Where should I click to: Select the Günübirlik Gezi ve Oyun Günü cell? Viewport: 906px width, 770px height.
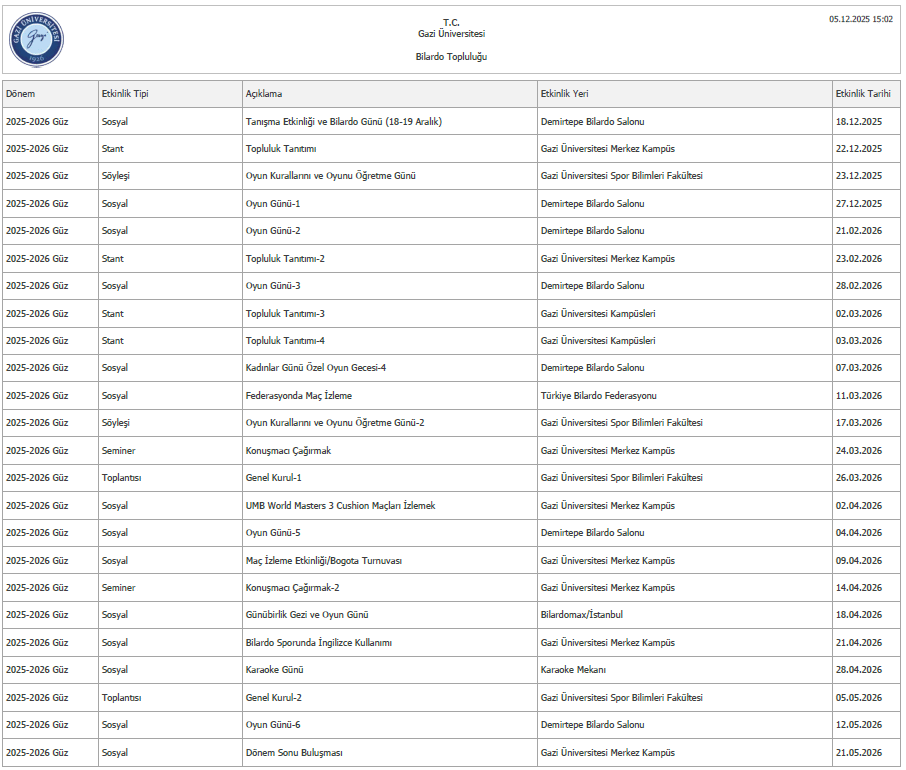pyautogui.click(x=307, y=615)
